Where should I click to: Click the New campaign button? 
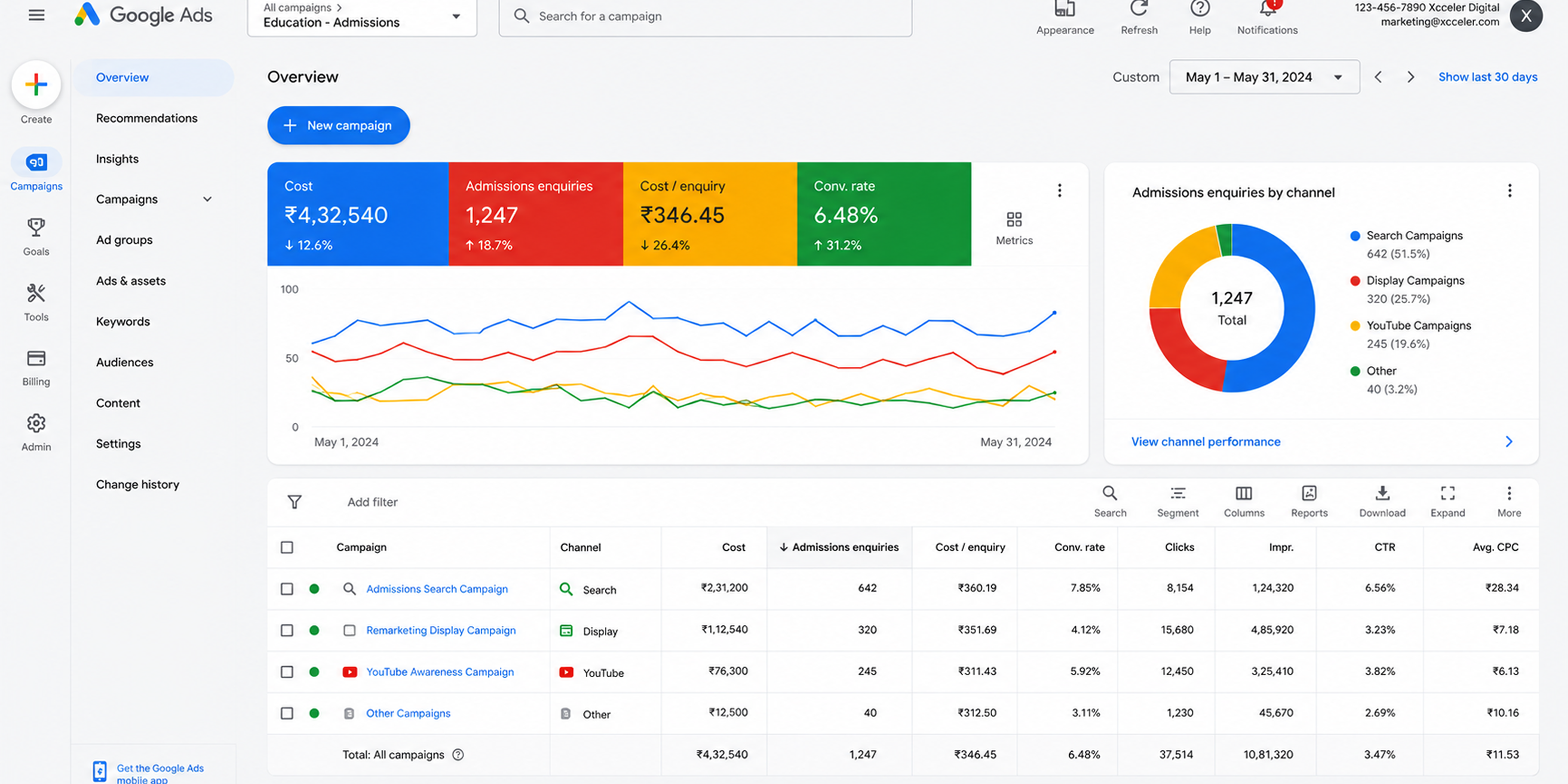[x=338, y=126]
